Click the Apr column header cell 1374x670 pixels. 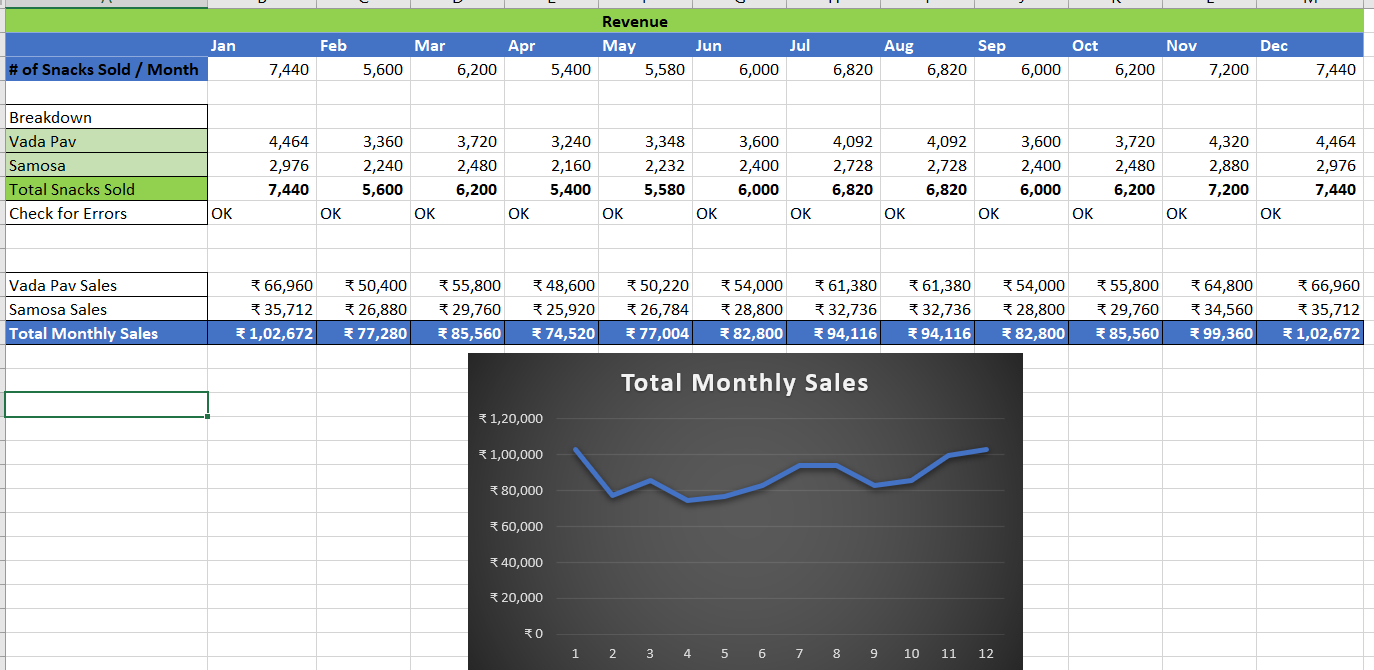[551, 45]
